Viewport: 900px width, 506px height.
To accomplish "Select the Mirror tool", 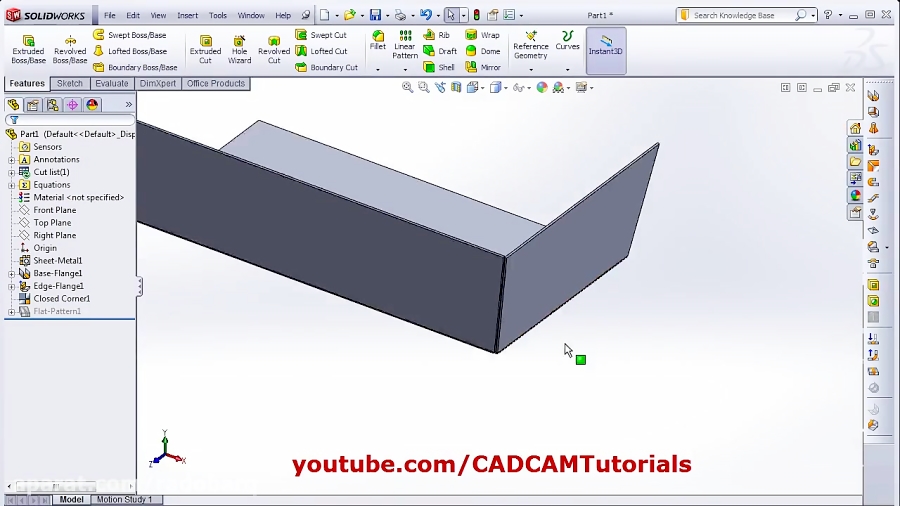I will pos(483,67).
